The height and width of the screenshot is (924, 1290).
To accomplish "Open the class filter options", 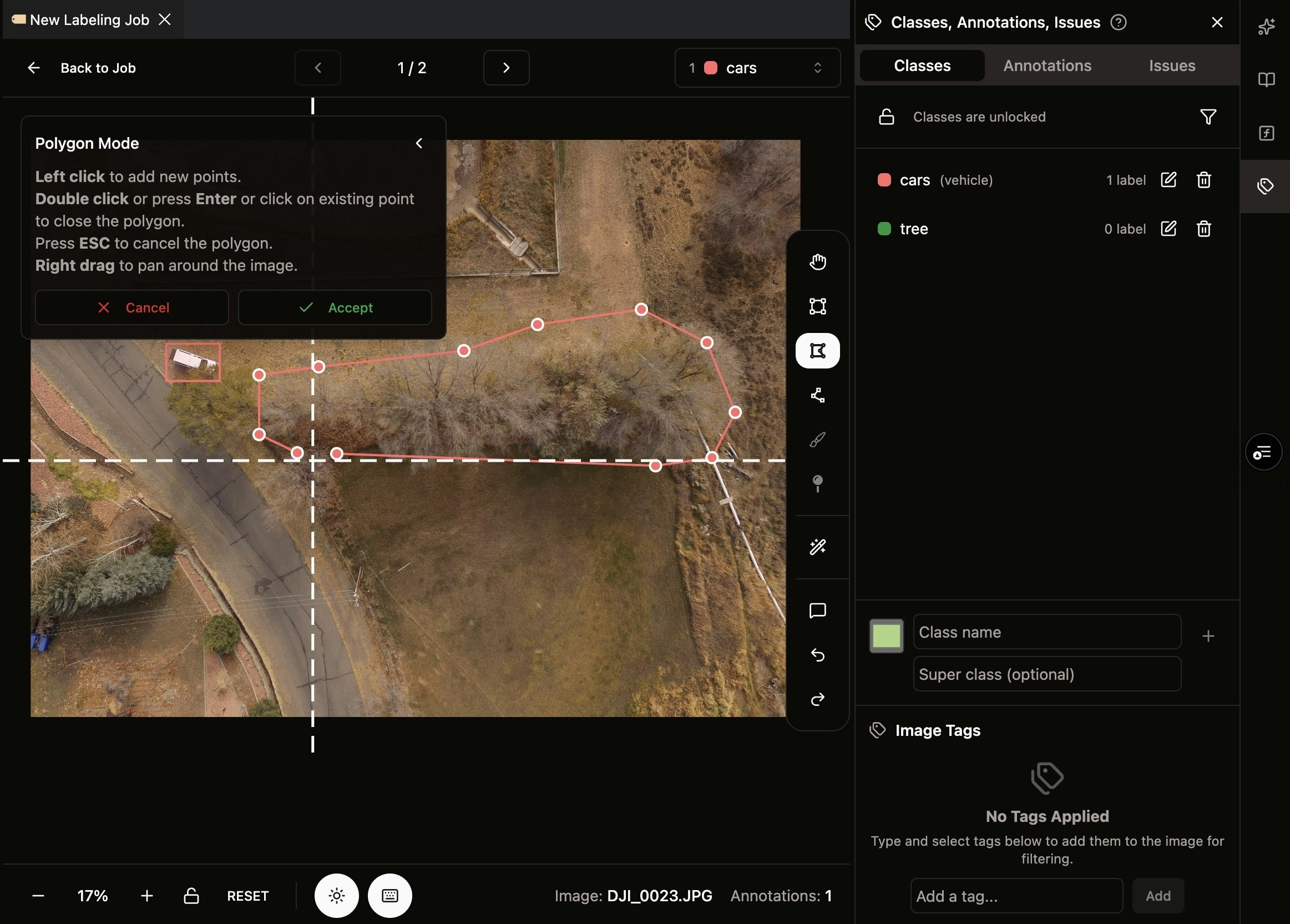I will pyautogui.click(x=1207, y=117).
